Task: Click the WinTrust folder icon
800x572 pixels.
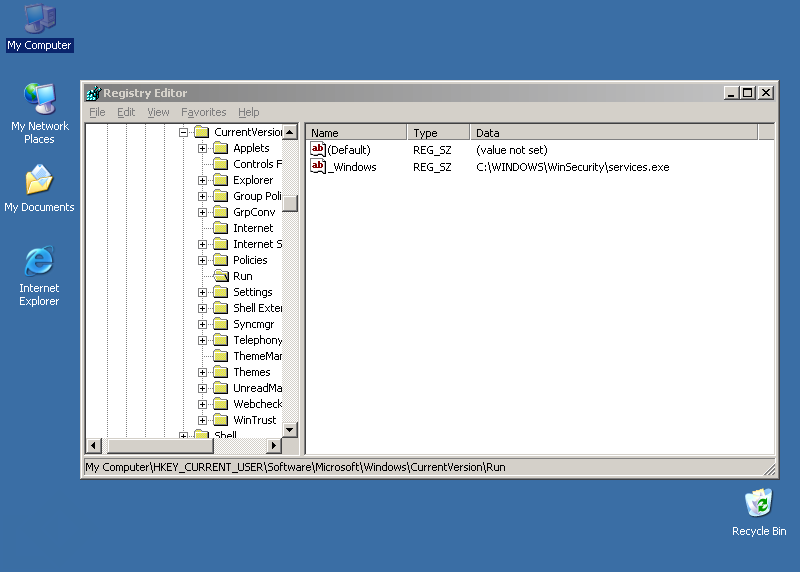Action: point(220,420)
